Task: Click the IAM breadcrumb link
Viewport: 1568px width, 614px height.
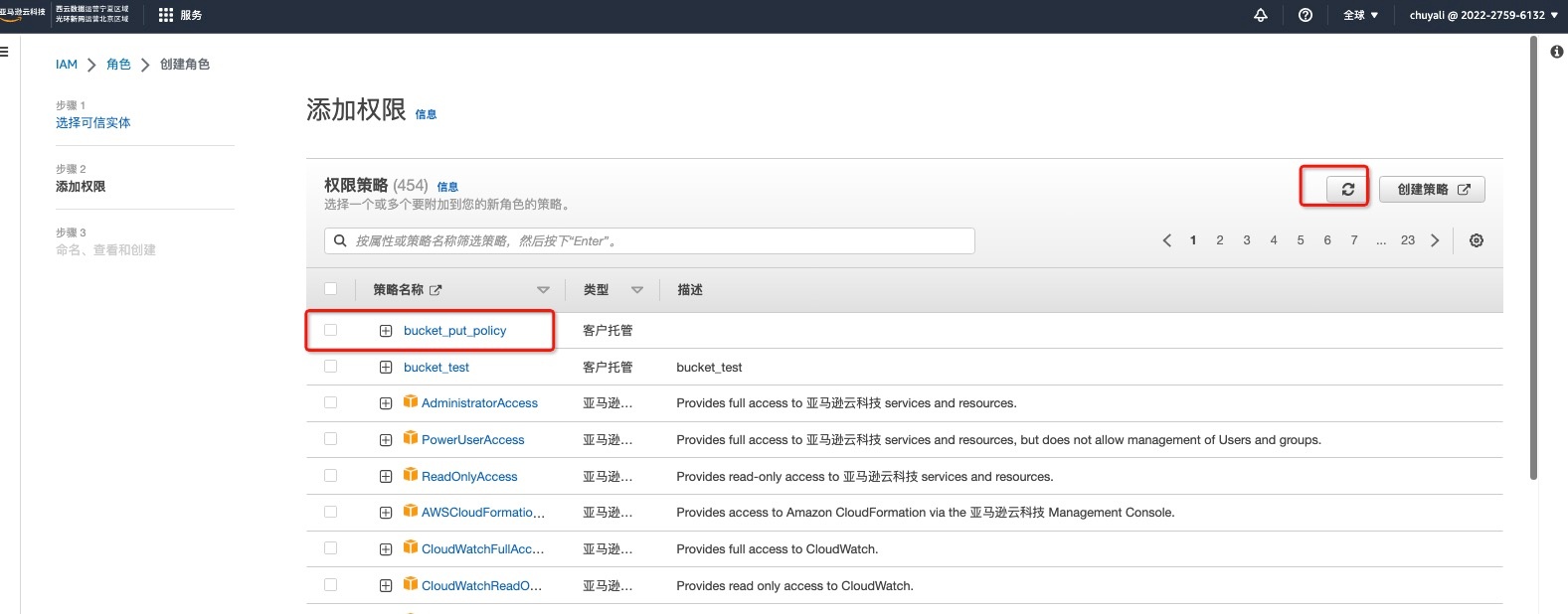Action: pos(67,65)
